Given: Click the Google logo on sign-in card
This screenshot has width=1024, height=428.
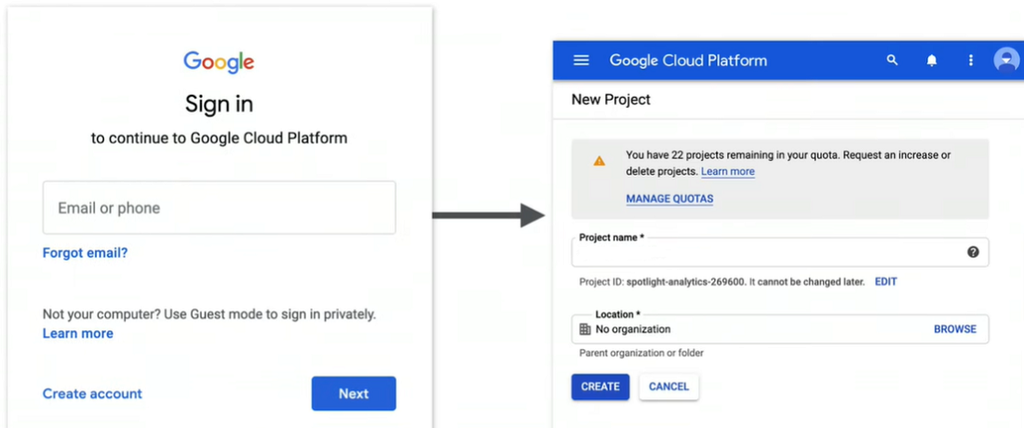Looking at the screenshot, I should [219, 62].
